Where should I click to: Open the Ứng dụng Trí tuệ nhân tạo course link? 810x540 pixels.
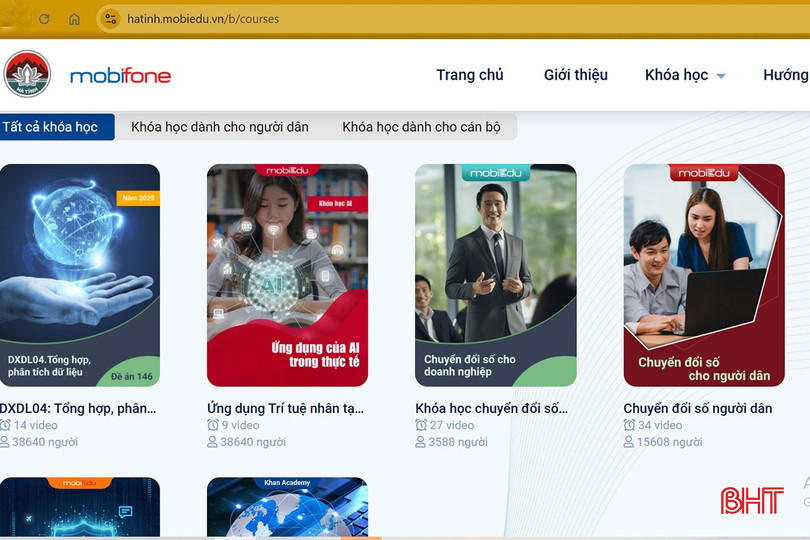285,408
